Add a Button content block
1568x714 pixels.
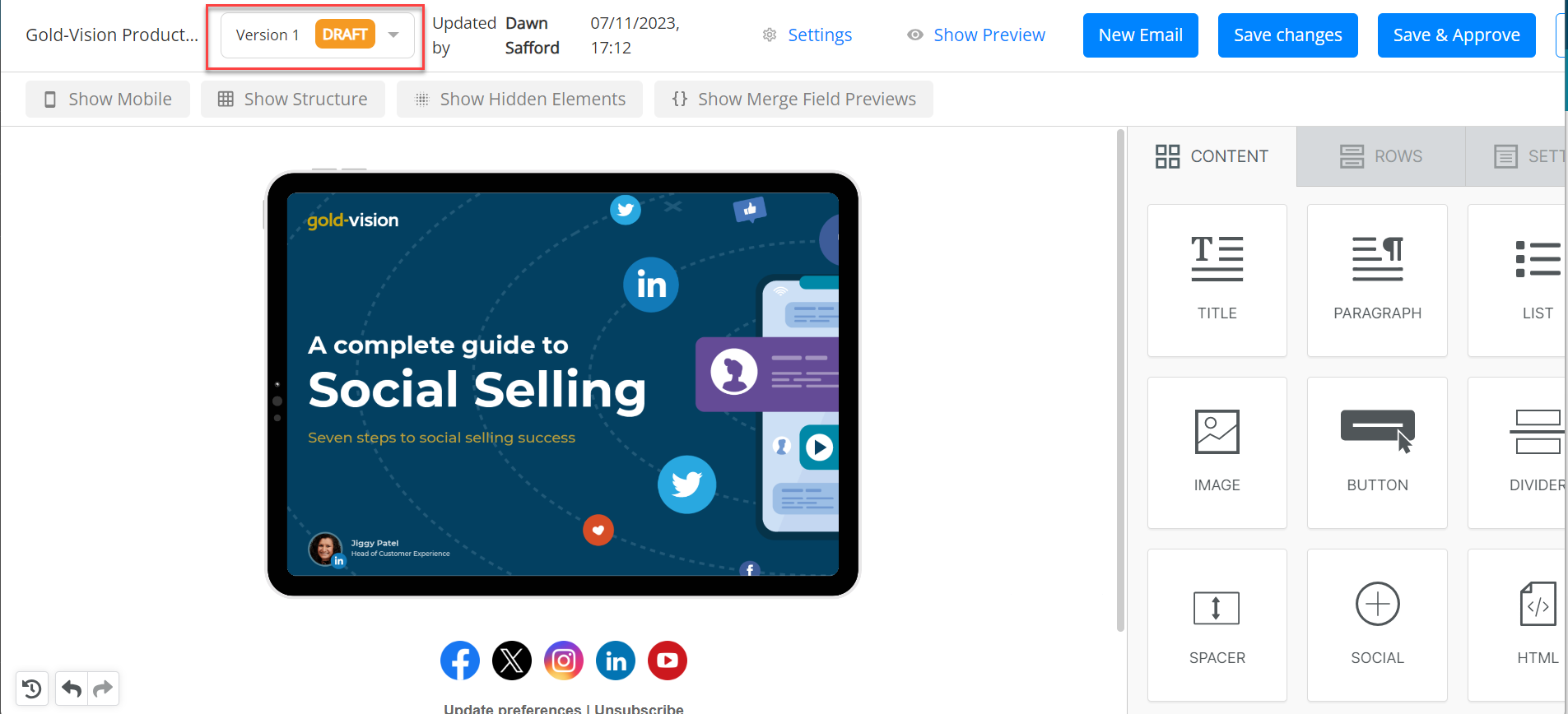[1377, 452]
